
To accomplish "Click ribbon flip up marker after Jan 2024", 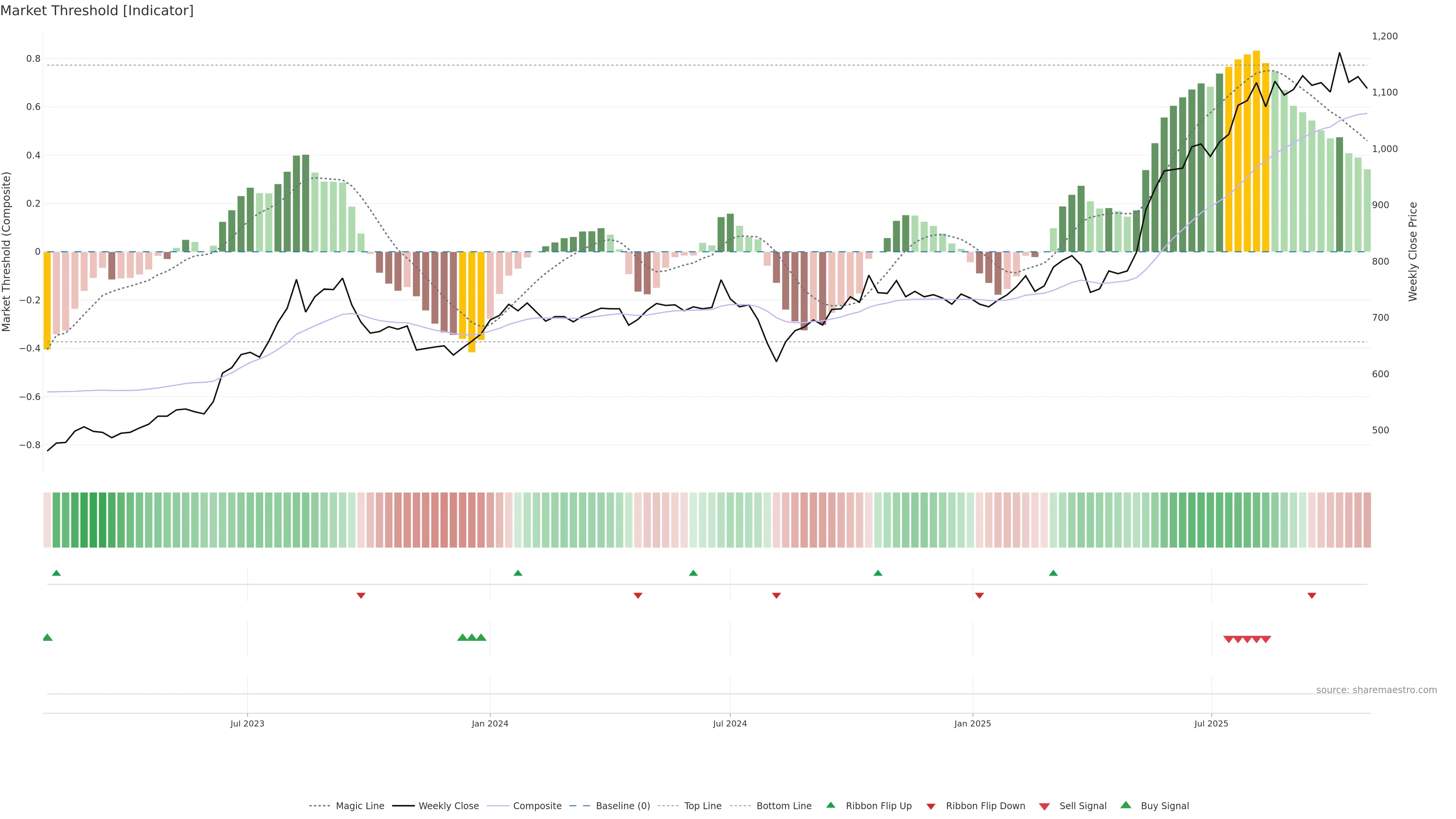I will point(518,573).
